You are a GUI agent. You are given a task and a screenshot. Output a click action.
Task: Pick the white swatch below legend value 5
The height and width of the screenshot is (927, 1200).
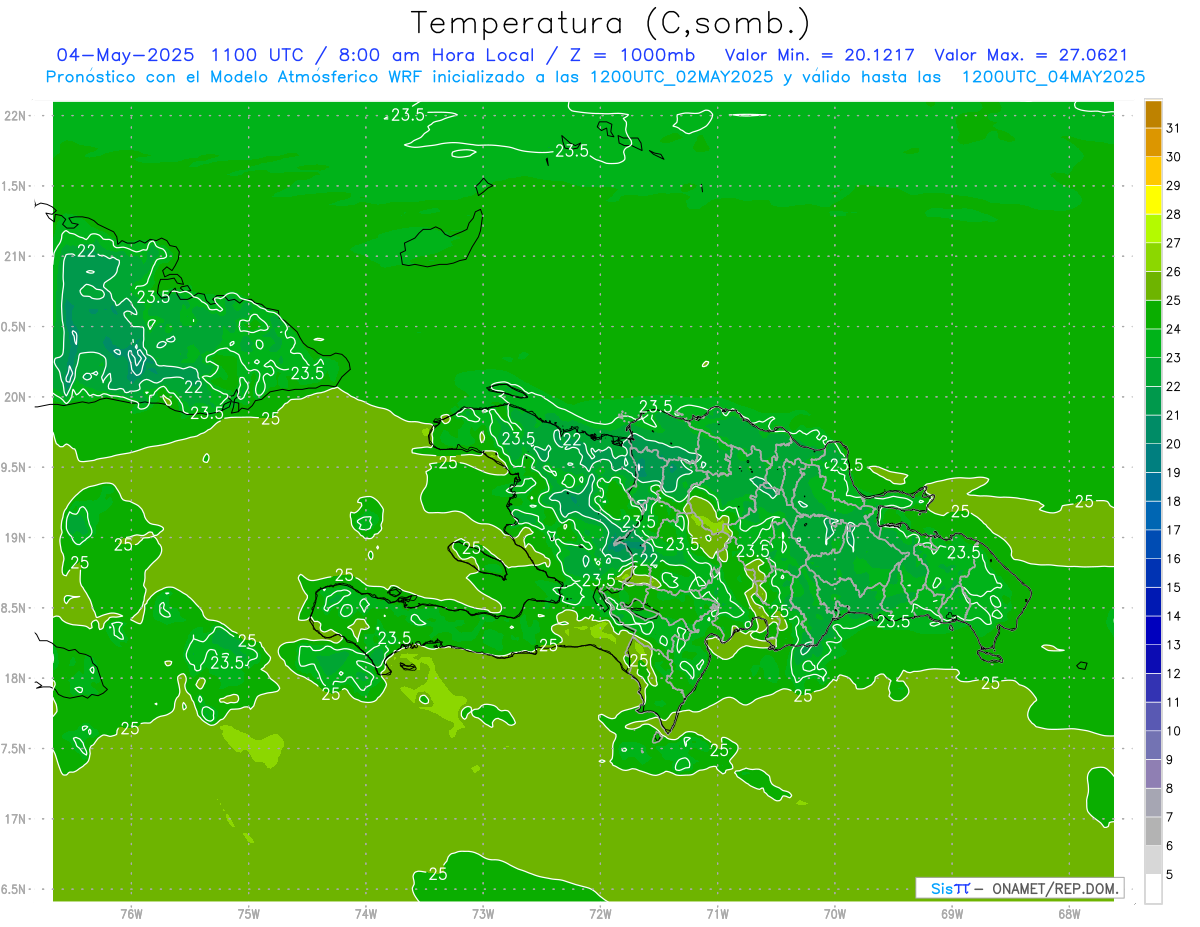click(1153, 889)
